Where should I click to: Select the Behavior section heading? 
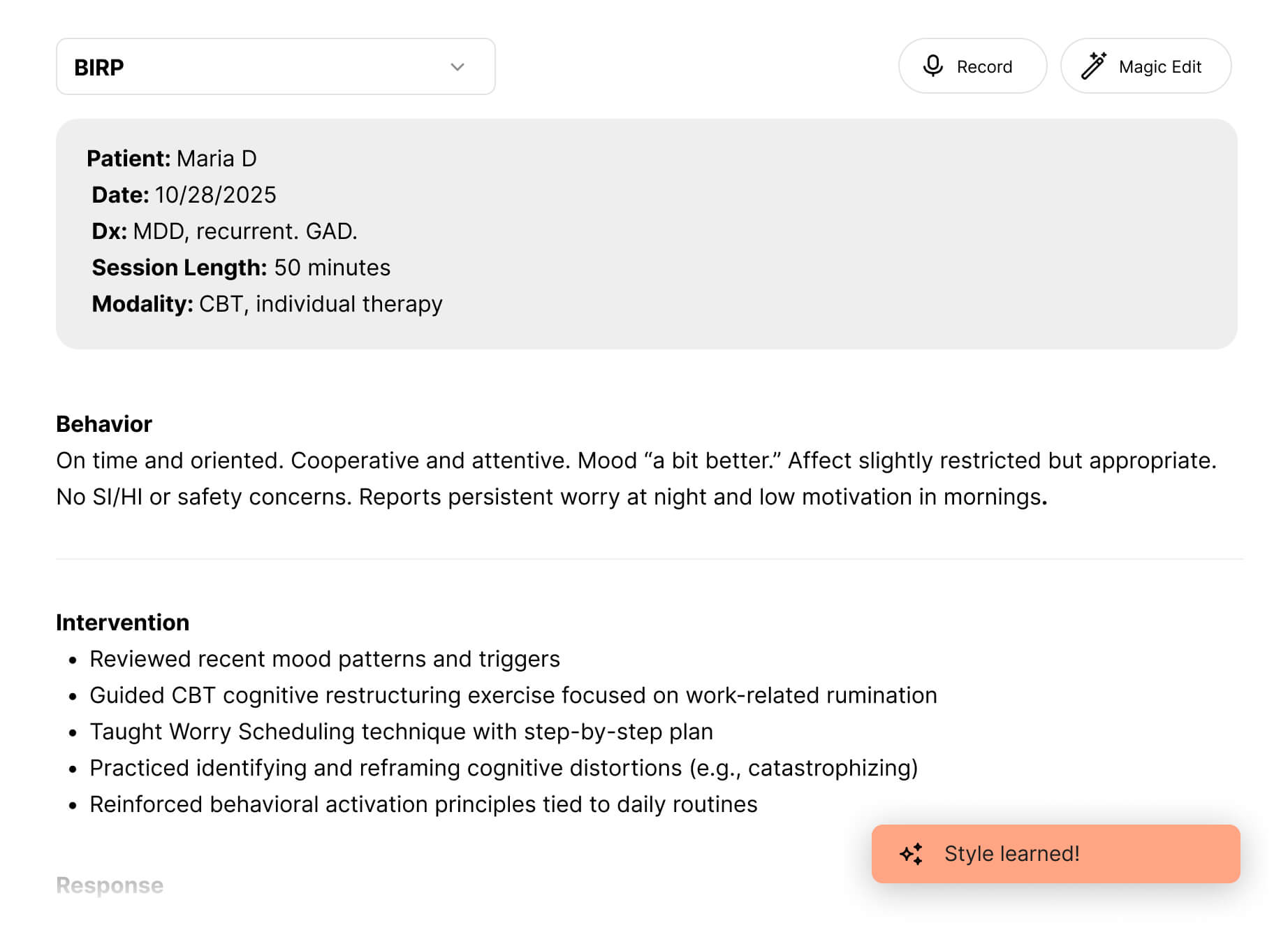pos(104,424)
